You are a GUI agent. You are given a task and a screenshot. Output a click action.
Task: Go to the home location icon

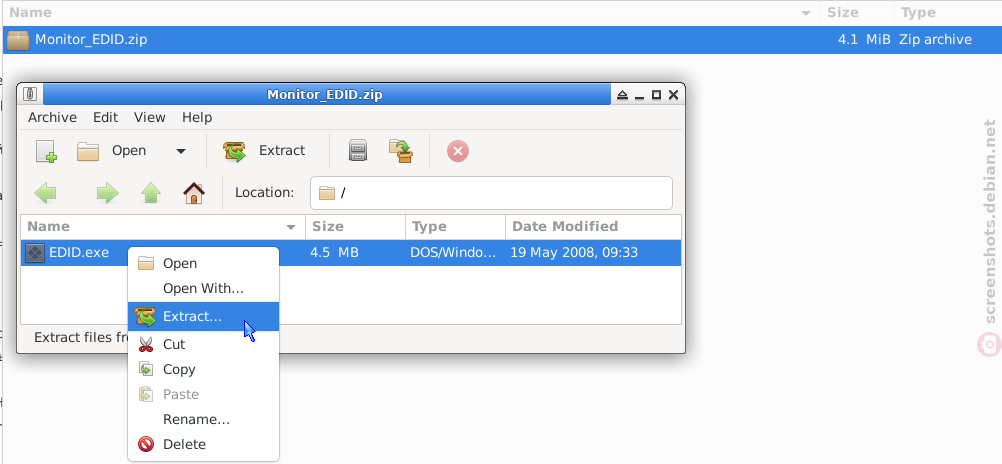coord(194,192)
